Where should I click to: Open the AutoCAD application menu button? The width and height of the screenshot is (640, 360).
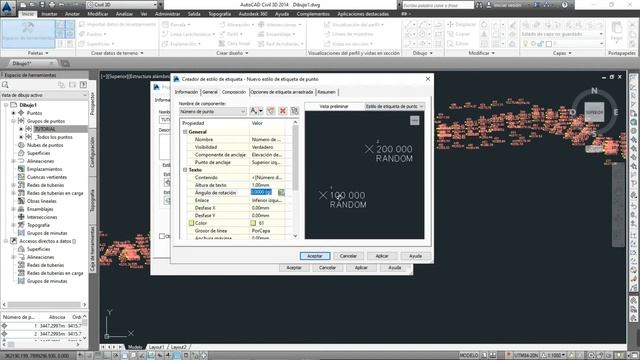pyautogui.click(x=8, y=7)
